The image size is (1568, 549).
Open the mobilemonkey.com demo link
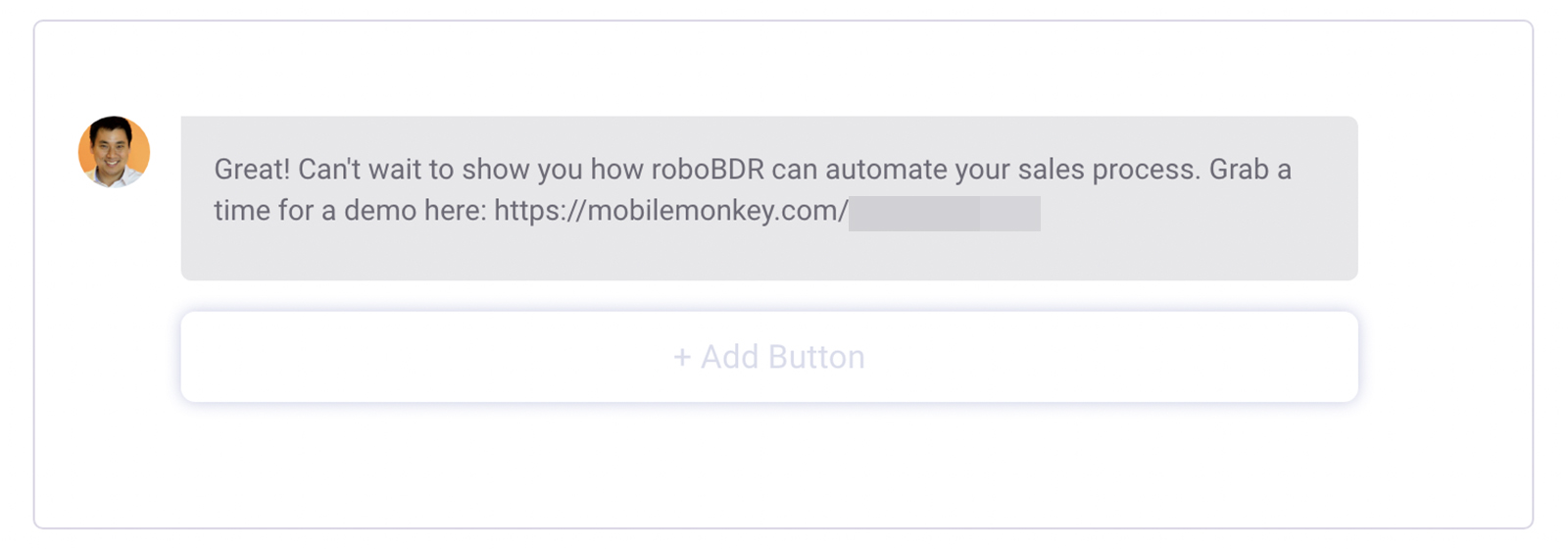coord(670,211)
